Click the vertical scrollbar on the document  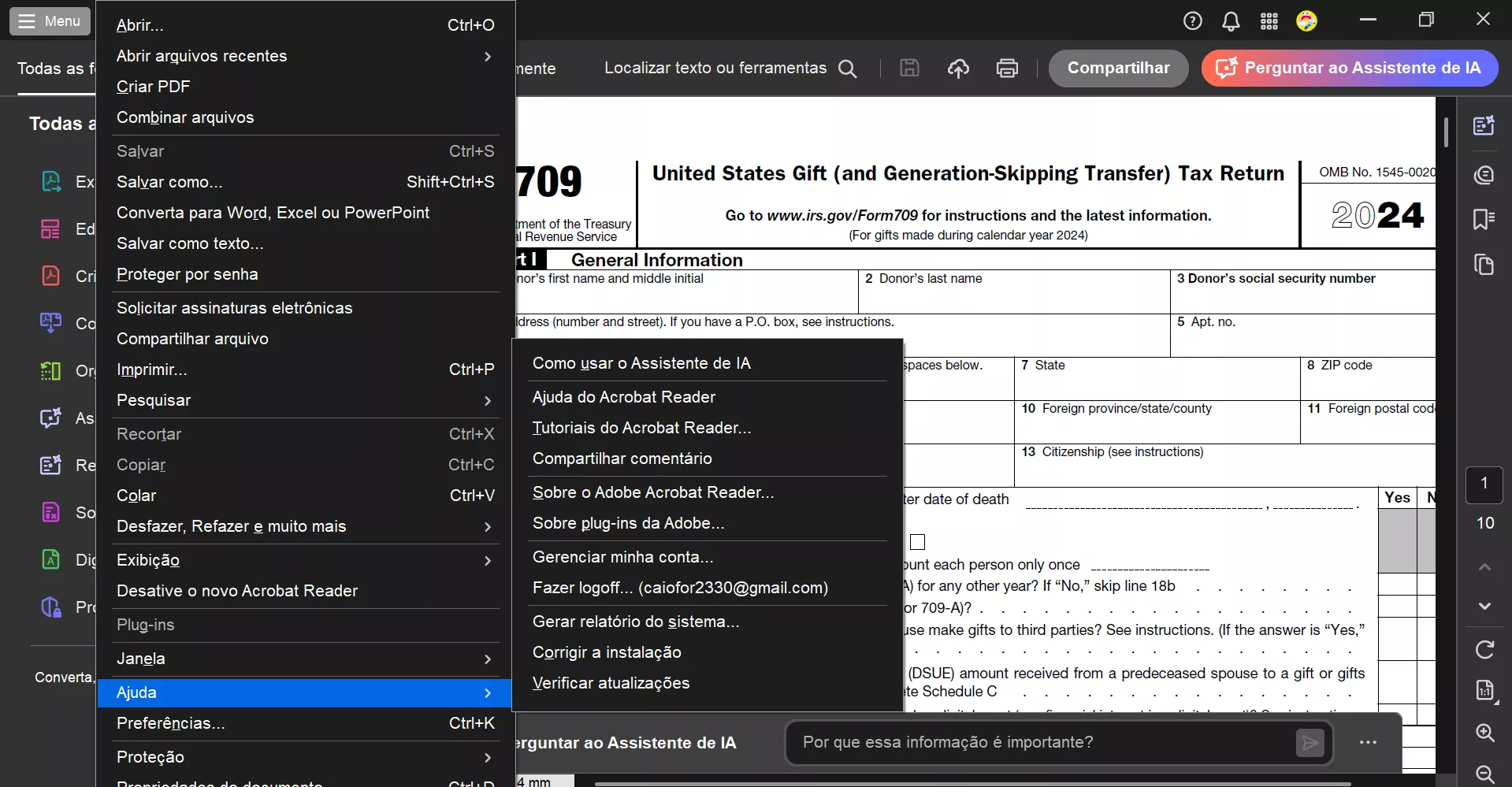[x=1446, y=132]
